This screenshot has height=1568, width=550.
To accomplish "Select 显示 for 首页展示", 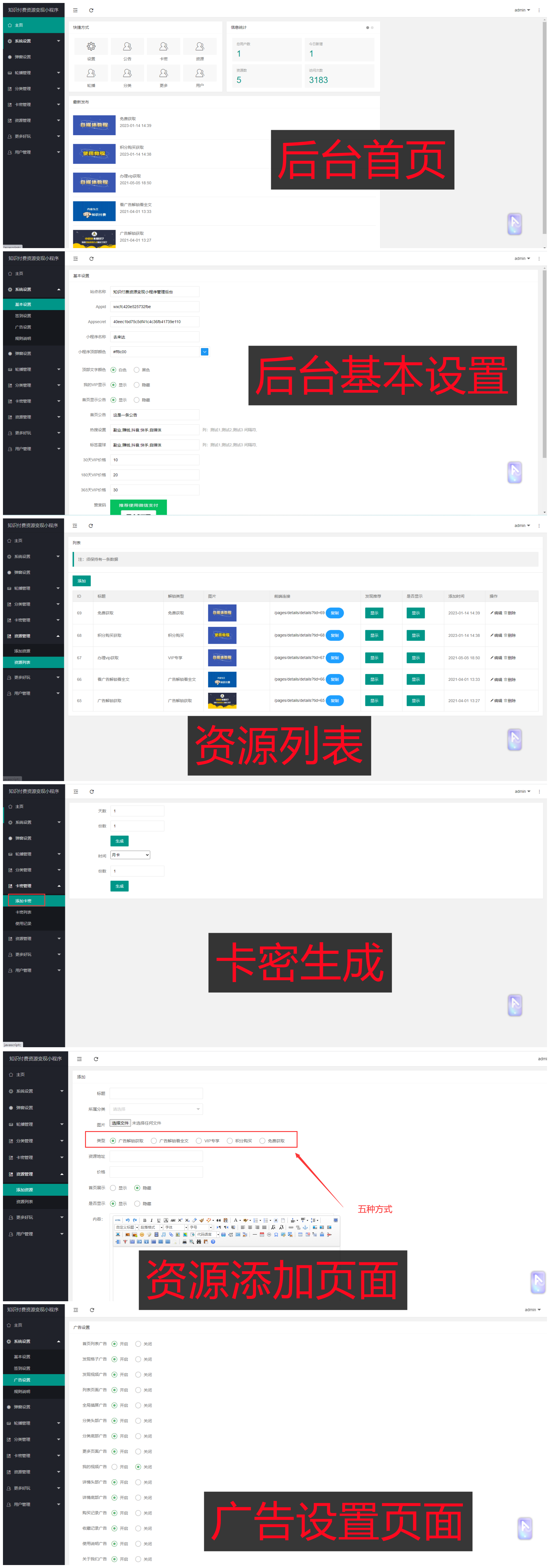I will 113,1188.
